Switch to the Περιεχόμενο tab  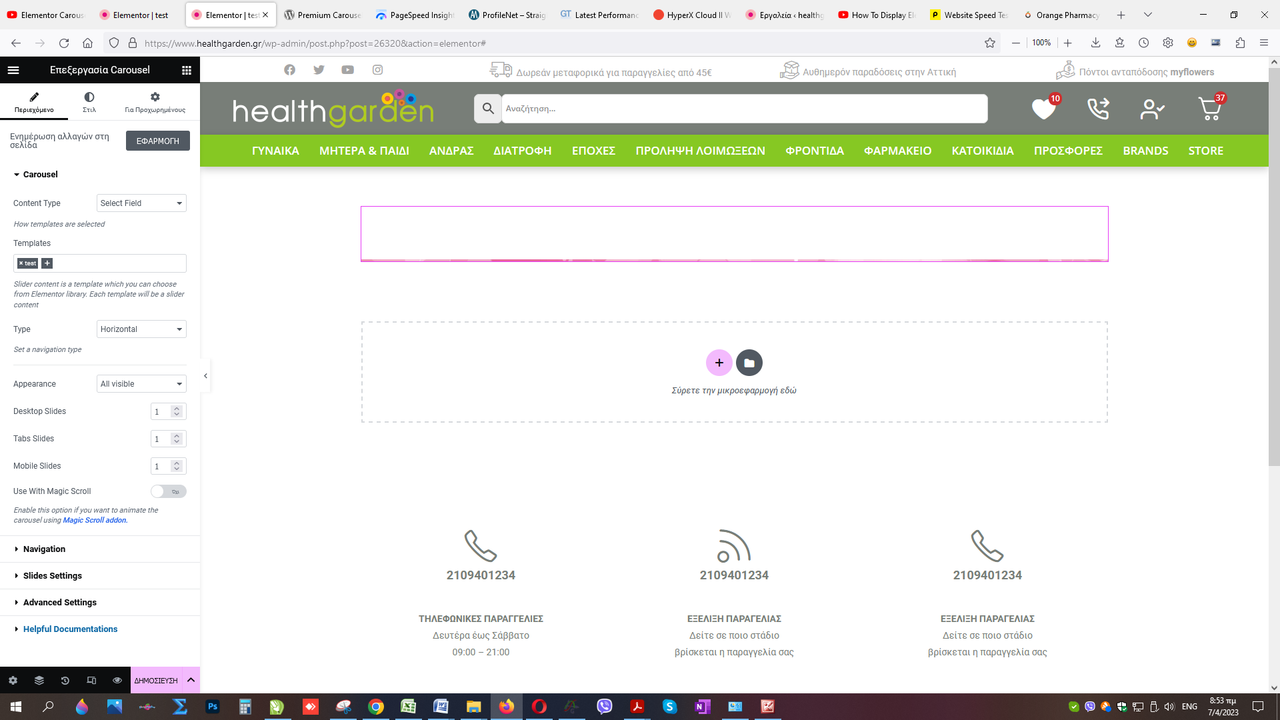[x=33, y=102]
